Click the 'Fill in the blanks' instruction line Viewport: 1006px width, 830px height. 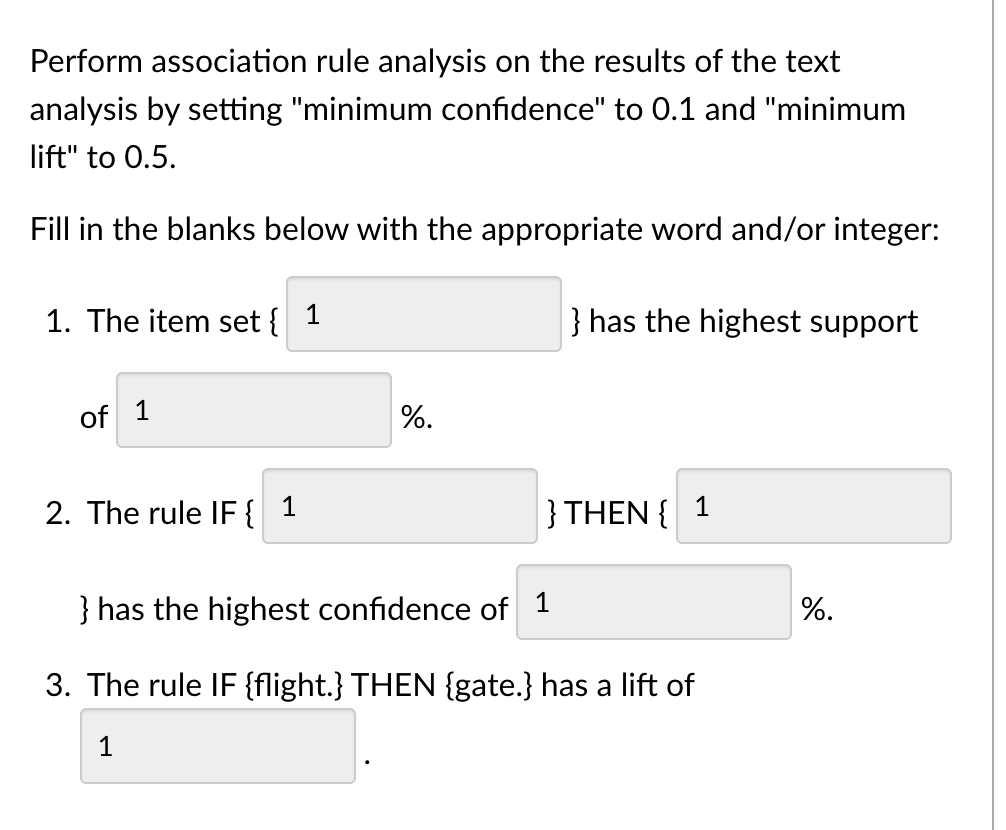[x=483, y=229]
